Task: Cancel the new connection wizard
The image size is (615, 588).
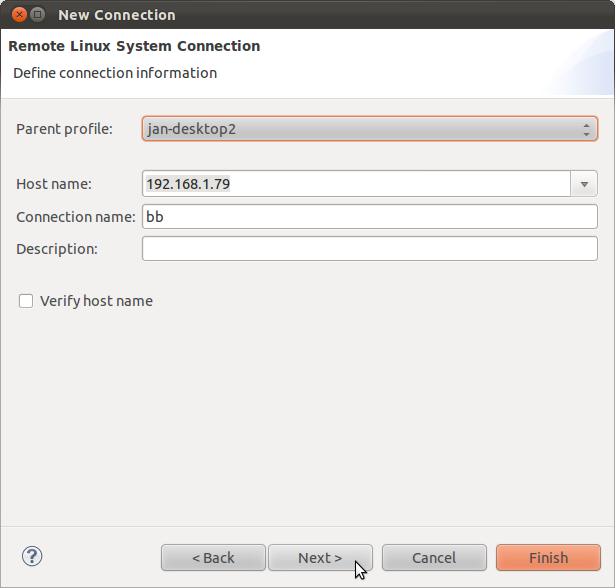Action: point(434,557)
